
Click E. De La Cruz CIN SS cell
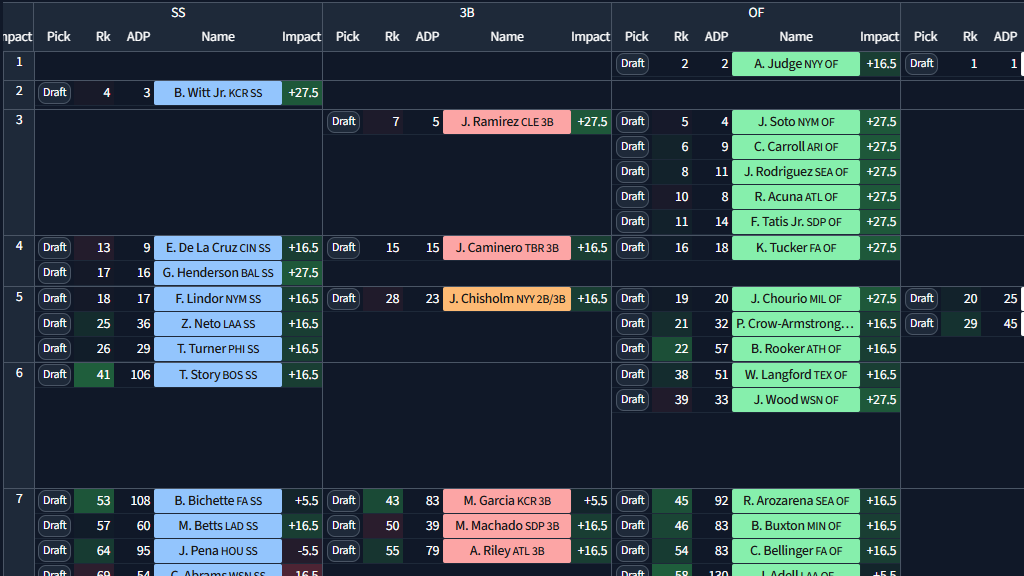[218, 248]
